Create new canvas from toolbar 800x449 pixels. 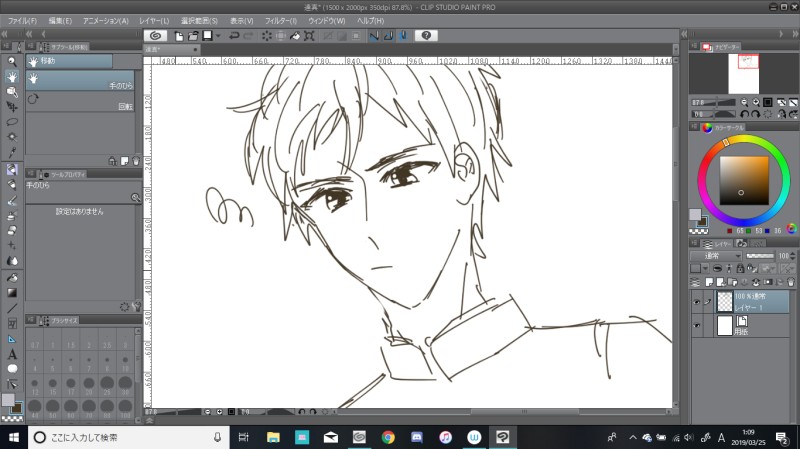click(x=179, y=36)
